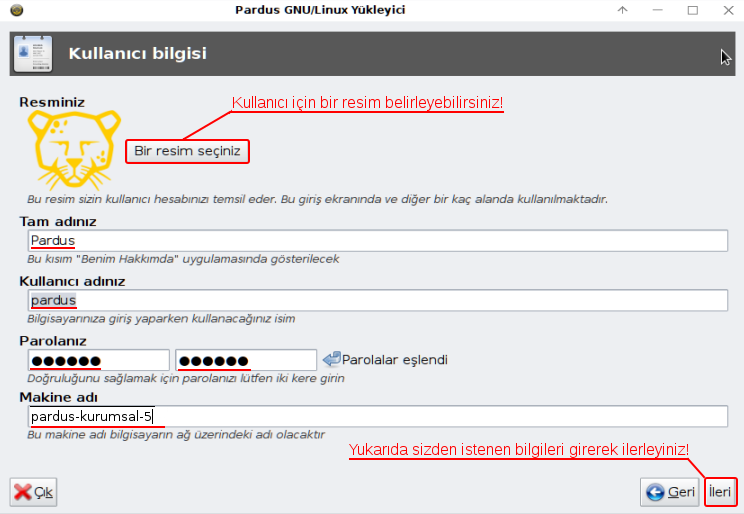Screen dimensions: 744x514
Task: Select the password confirmation field
Action: [x=245, y=360]
